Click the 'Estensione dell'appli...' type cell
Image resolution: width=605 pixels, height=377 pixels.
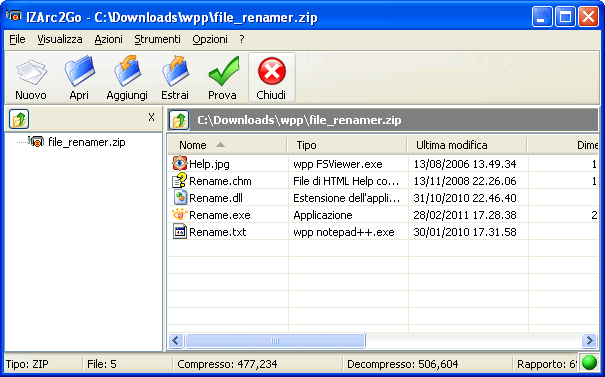[346, 198]
